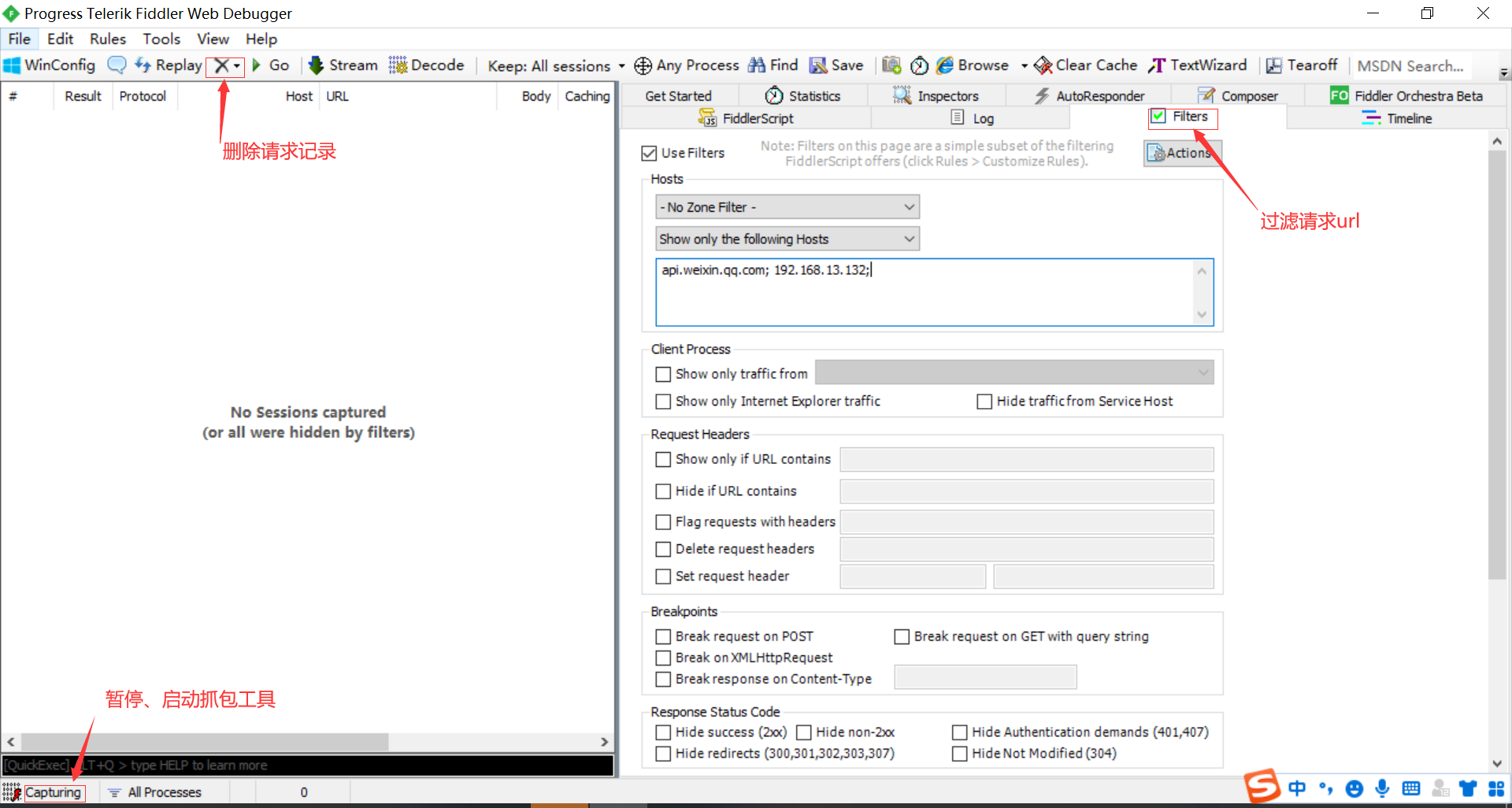Click into the hosts list text box
This screenshot has height=808, width=1512.
click(x=934, y=292)
